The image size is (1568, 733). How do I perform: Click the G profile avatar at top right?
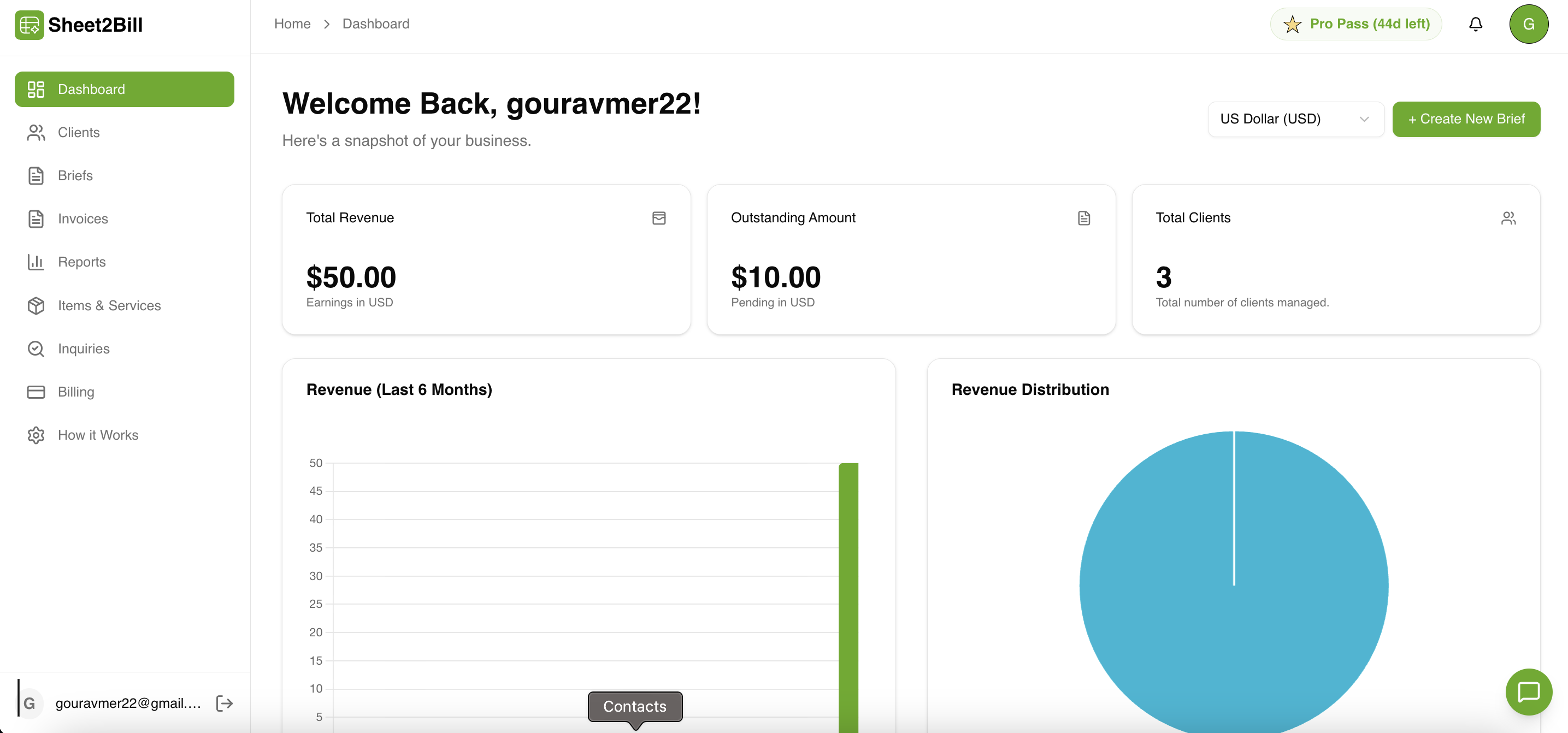(x=1529, y=23)
